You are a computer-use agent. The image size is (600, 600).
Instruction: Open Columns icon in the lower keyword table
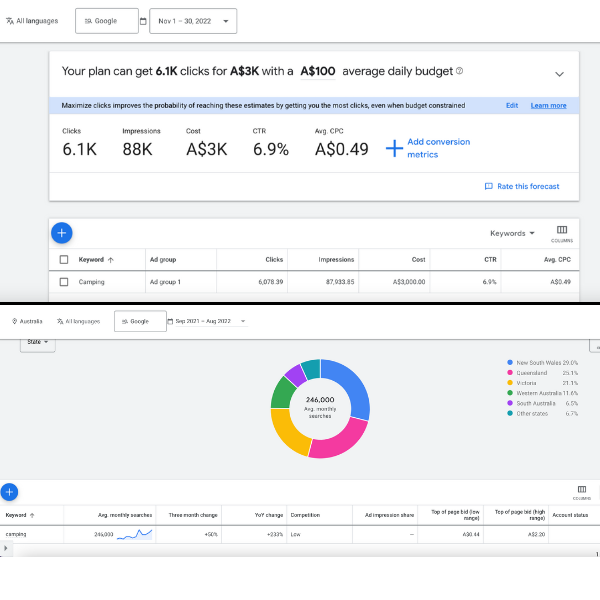(581, 491)
